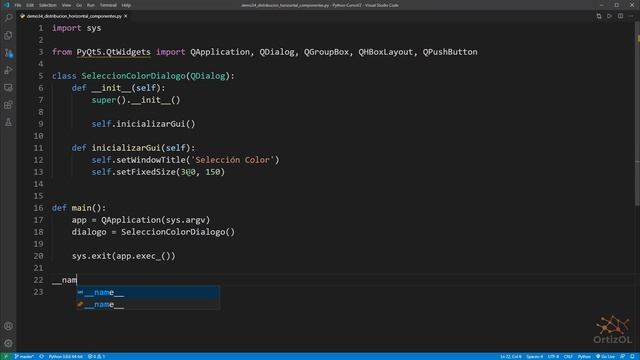This screenshot has width=640, height=360.
Task: Click the remote window indicator in status bar
Action: [x=6, y=356]
